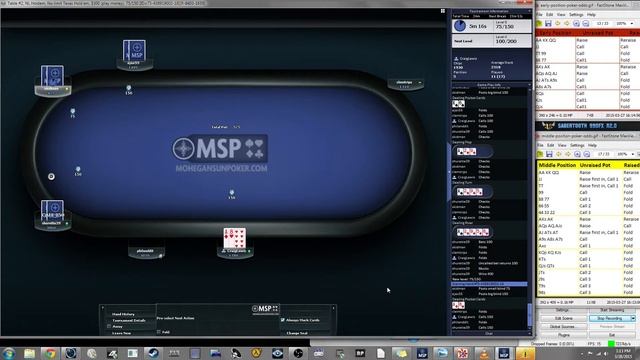The width and height of the screenshot is (640, 360).
Task: Click next image arrow in early-position FastStone toolbar
Action: [x=567, y=24]
